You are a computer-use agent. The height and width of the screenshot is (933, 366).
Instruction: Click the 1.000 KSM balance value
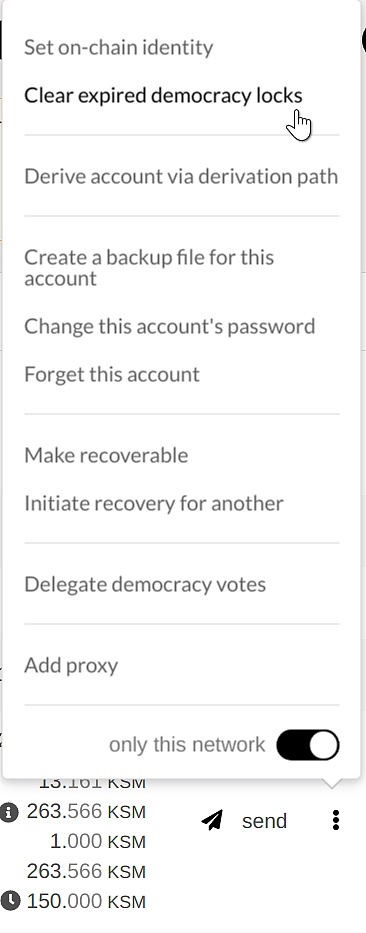pyautogui.click(x=98, y=842)
